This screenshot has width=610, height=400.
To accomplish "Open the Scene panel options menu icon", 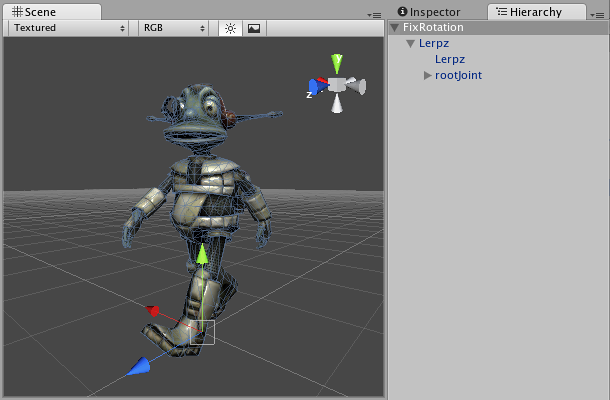I will click(x=374, y=14).
